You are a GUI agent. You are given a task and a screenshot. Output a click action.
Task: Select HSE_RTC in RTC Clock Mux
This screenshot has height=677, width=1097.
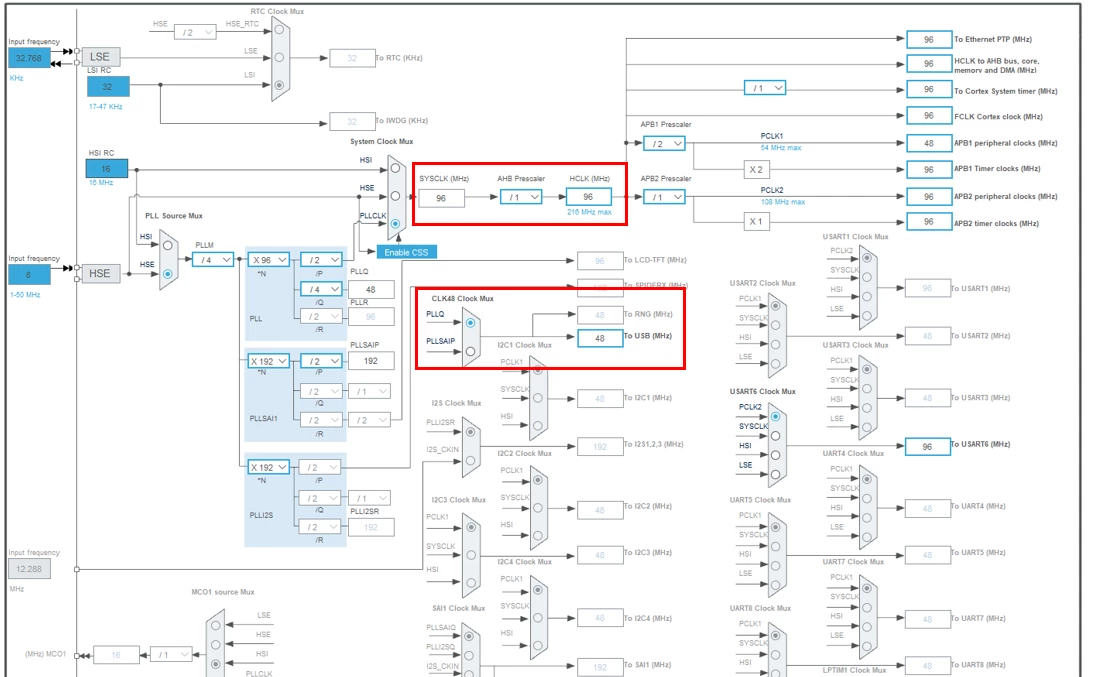click(279, 29)
